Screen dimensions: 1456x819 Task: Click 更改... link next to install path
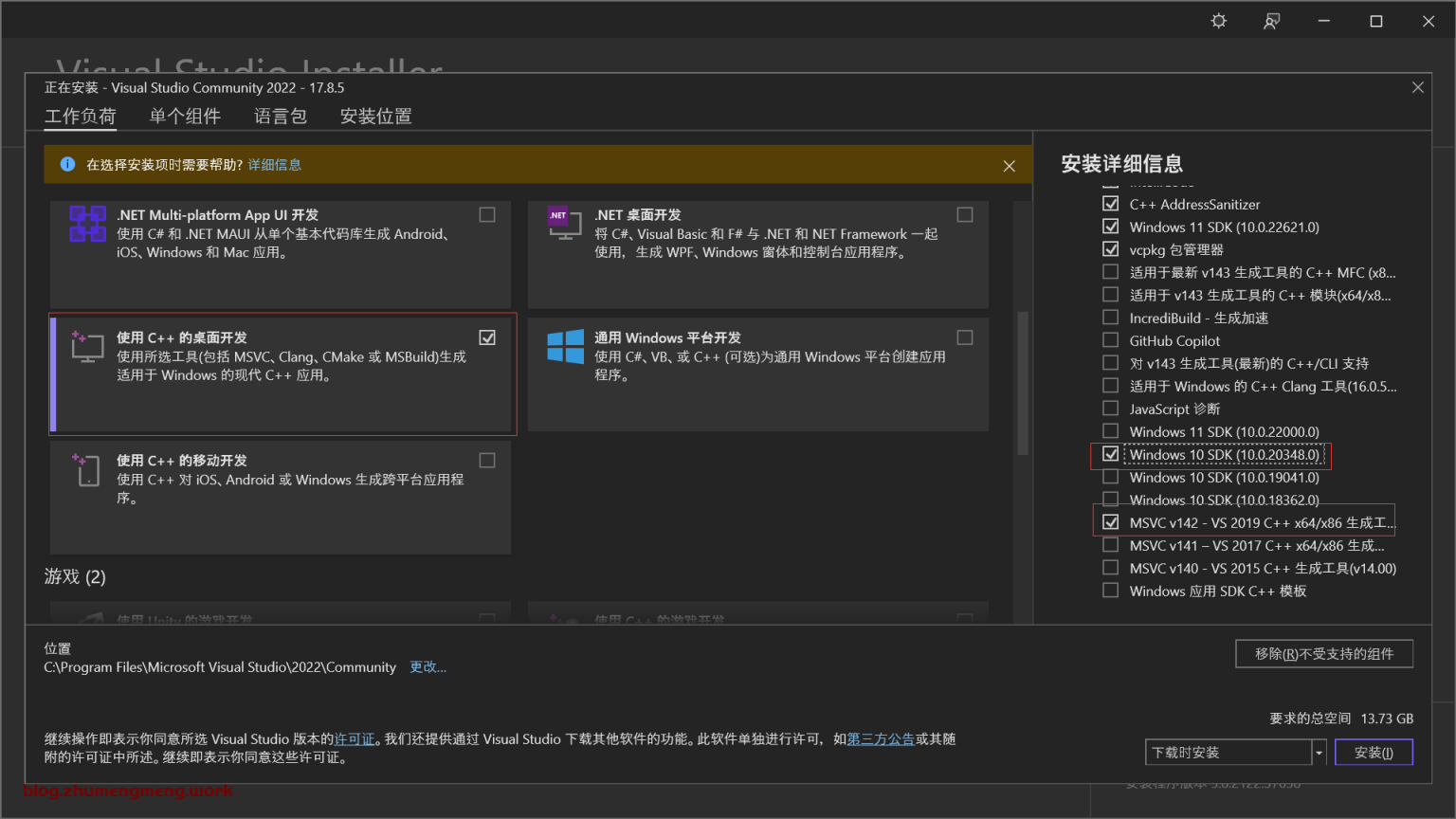click(x=428, y=667)
